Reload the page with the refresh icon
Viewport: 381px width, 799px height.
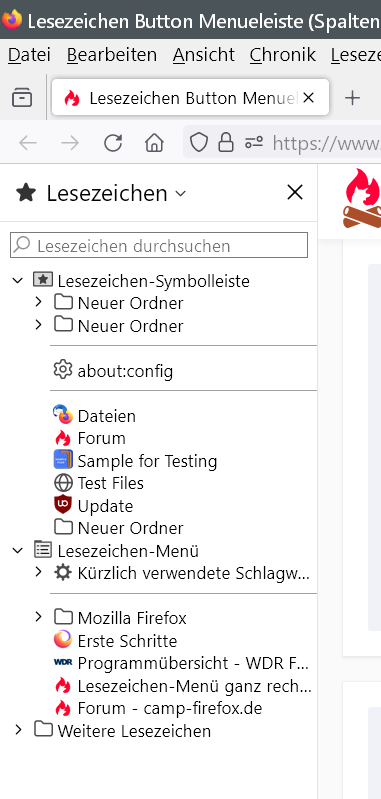(113, 143)
